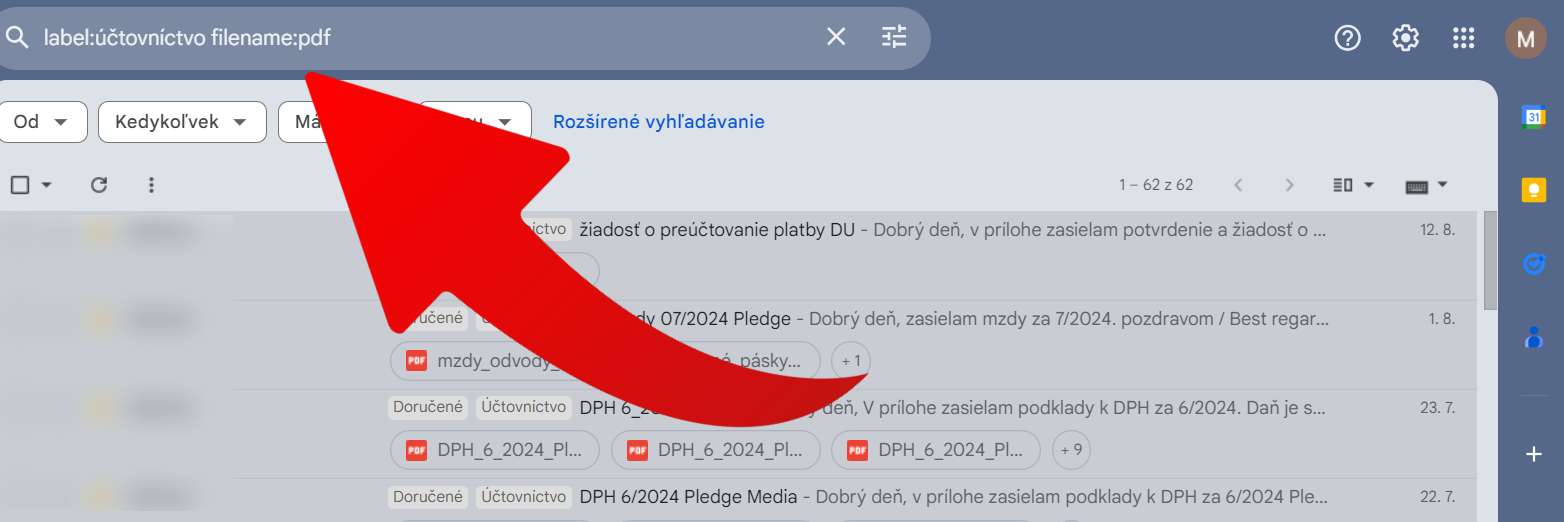This screenshot has width=1564, height=522.
Task: Open Google Calendar side panel icon
Action: pyautogui.click(x=1533, y=117)
